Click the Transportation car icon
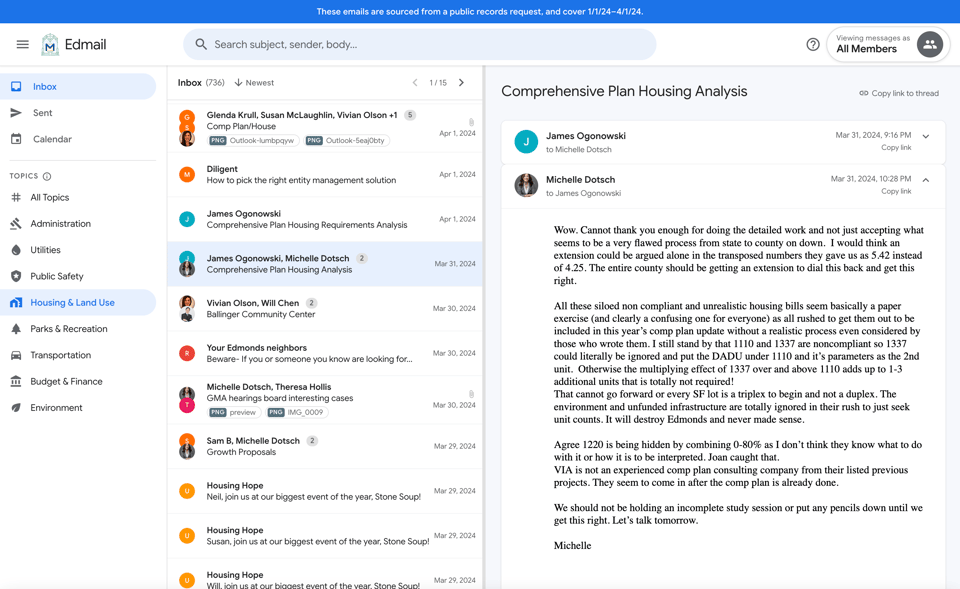Image resolution: width=960 pixels, height=589 pixels. (x=14, y=354)
